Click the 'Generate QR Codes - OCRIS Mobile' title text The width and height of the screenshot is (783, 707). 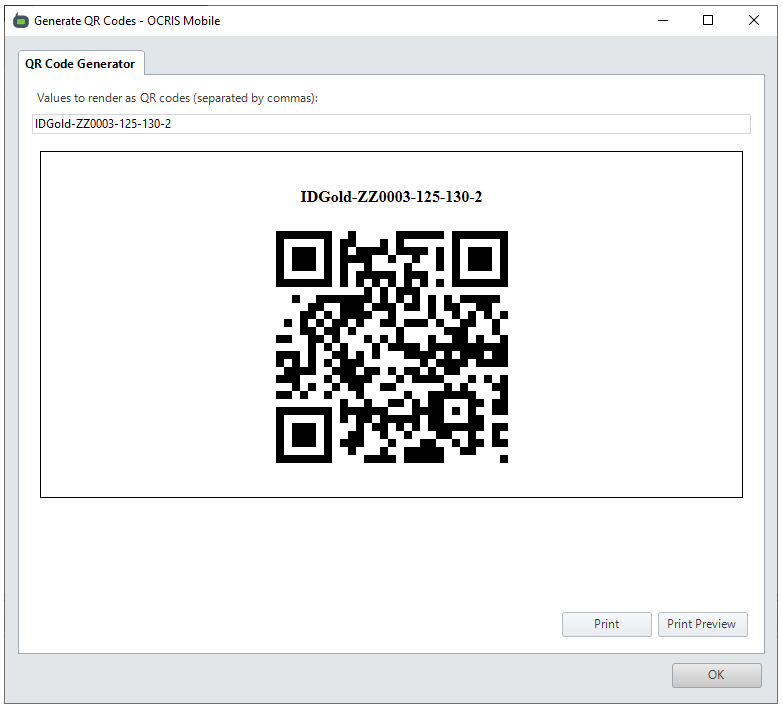click(x=127, y=20)
